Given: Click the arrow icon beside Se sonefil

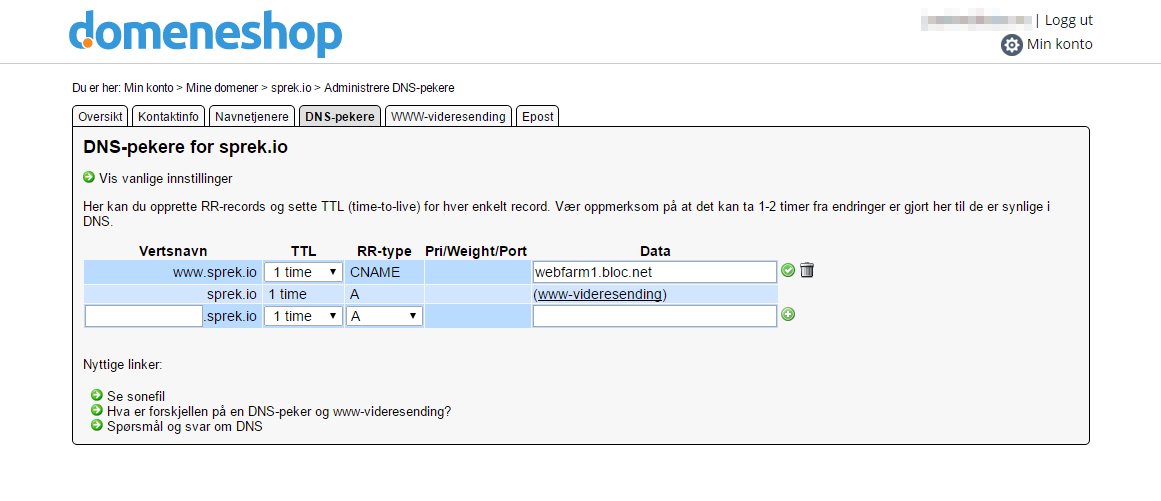Looking at the screenshot, I should tap(97, 396).
